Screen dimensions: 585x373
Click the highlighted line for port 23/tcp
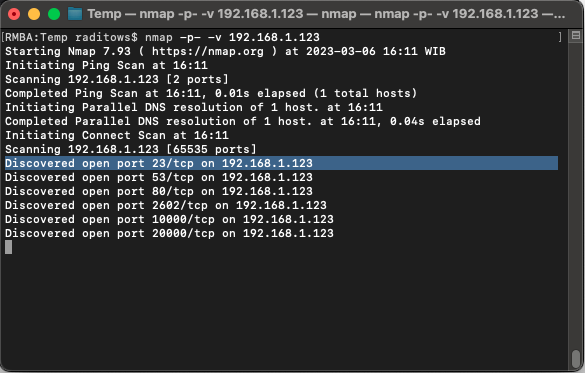coord(281,163)
